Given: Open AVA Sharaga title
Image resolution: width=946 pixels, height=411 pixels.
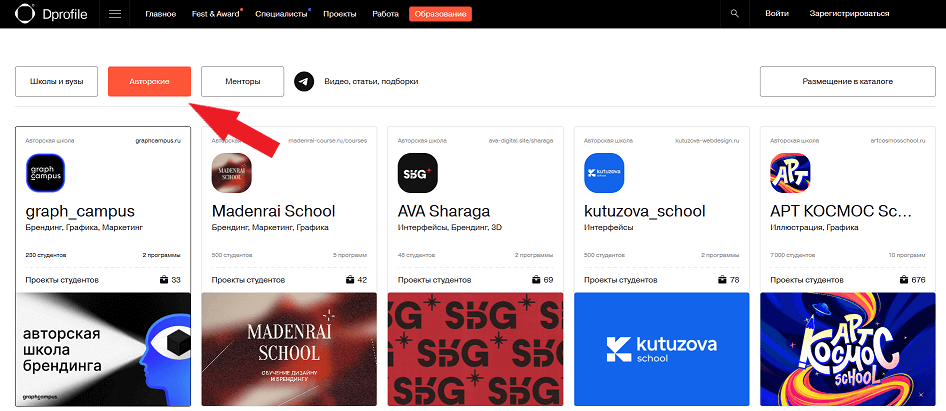Looking at the screenshot, I should click(x=444, y=212).
